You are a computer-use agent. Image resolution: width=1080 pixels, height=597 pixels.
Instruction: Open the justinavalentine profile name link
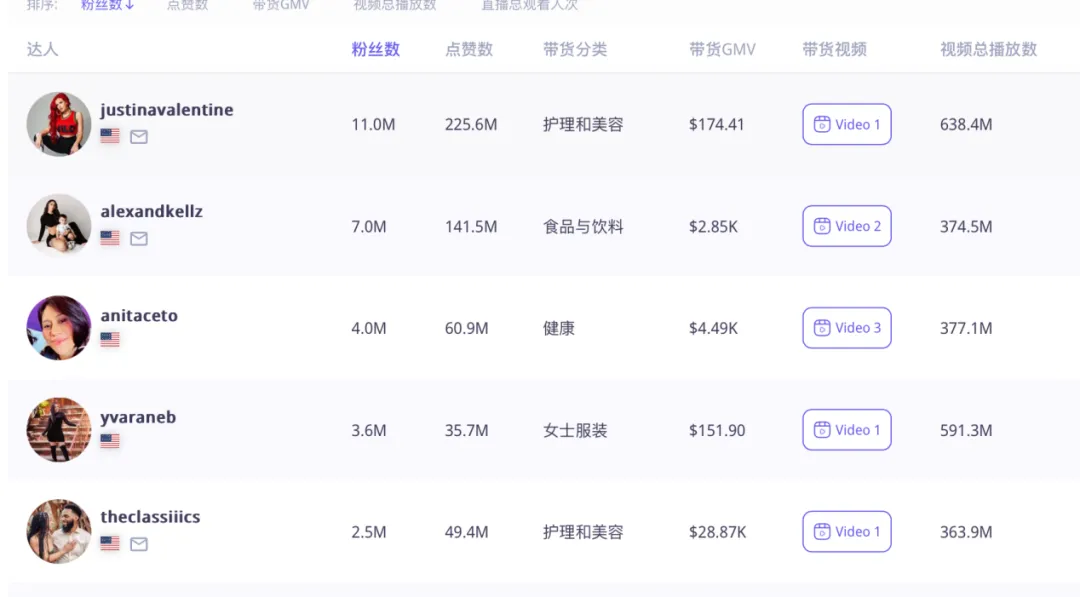pyautogui.click(x=167, y=110)
